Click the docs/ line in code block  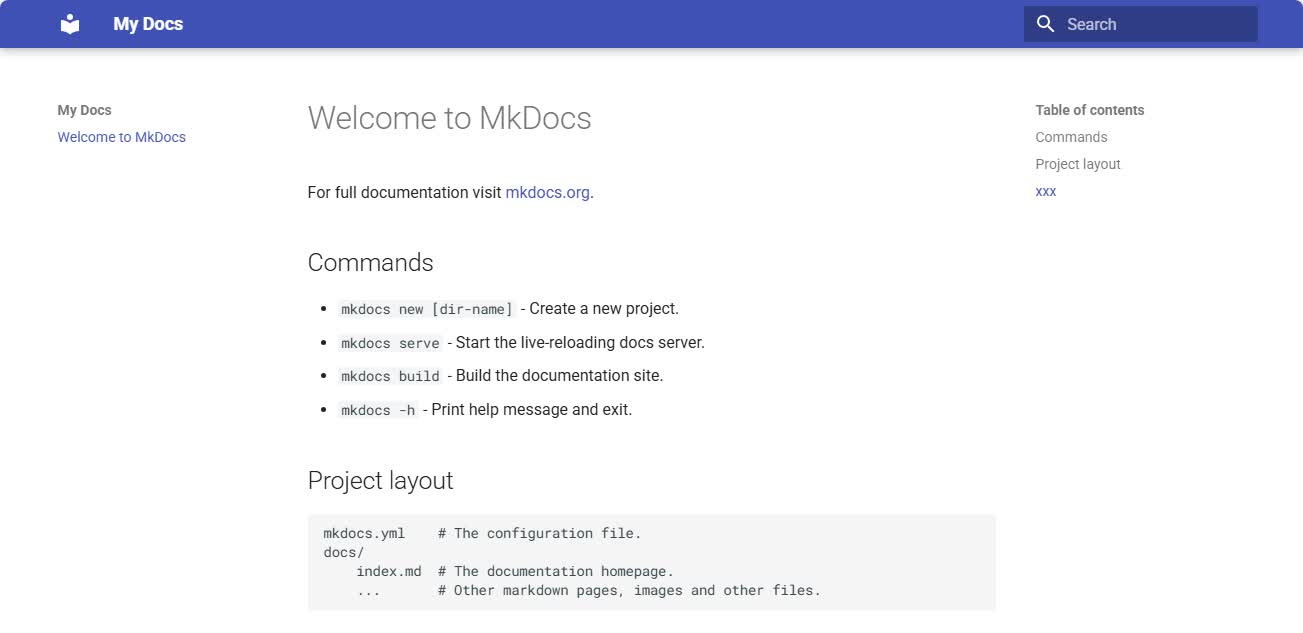344,552
